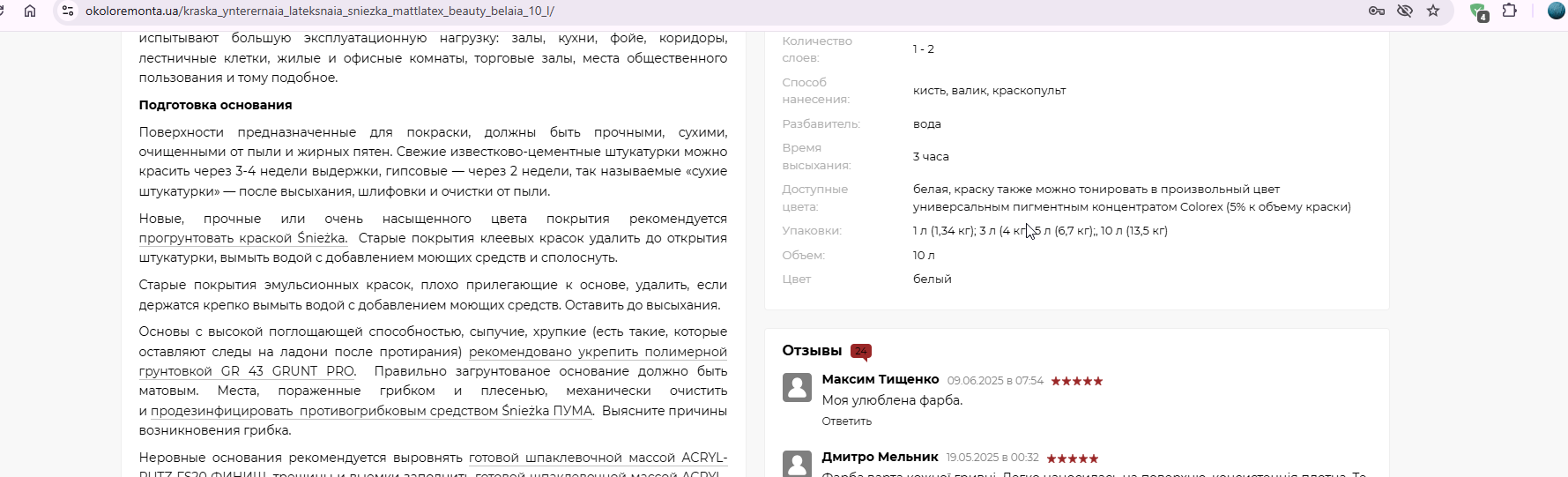Image resolution: width=1568 pixels, height=477 pixels.
Task: Click Дмитро Мельник's reviewer avatar
Action: coord(797,464)
